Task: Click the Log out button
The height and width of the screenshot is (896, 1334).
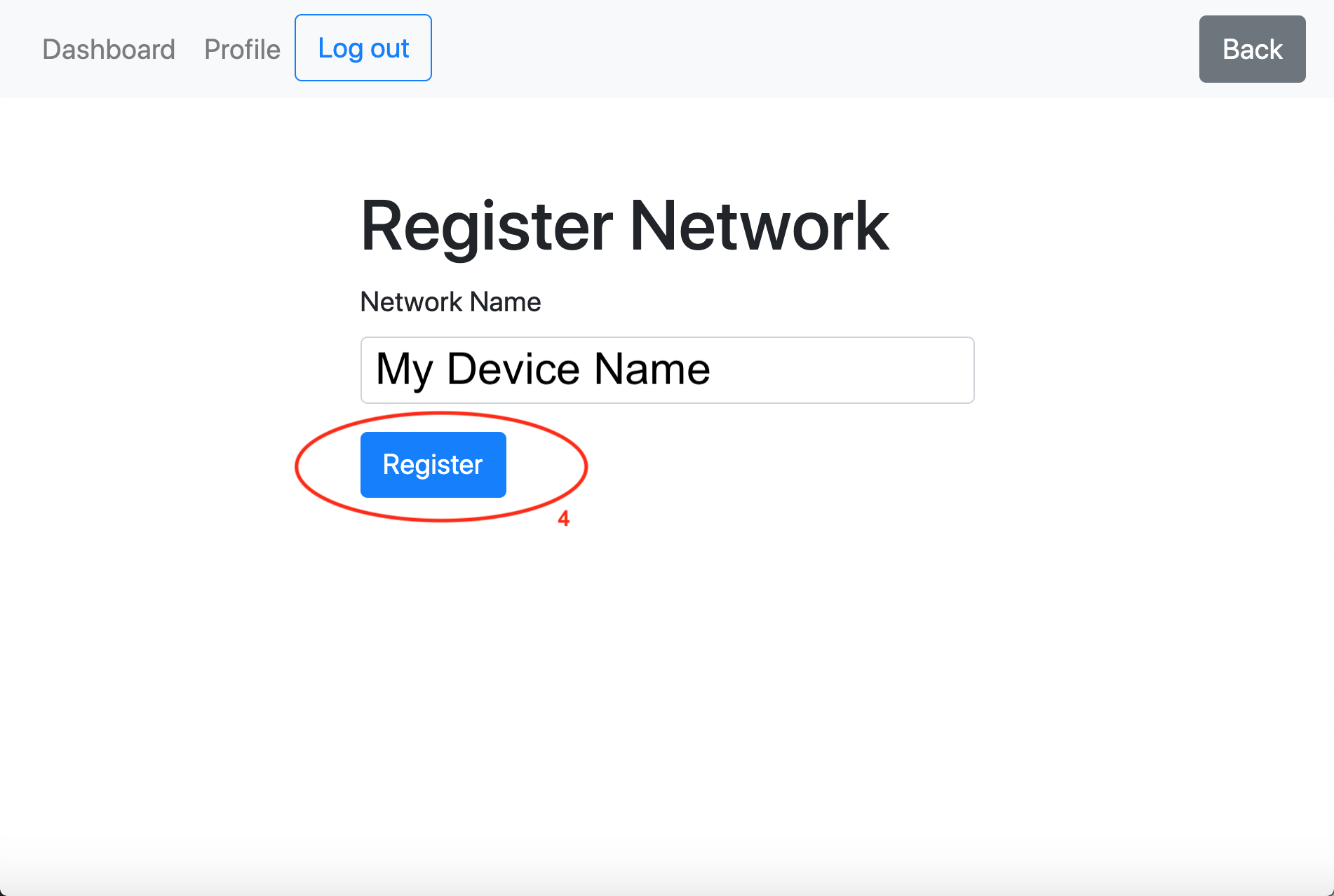Action: [363, 48]
